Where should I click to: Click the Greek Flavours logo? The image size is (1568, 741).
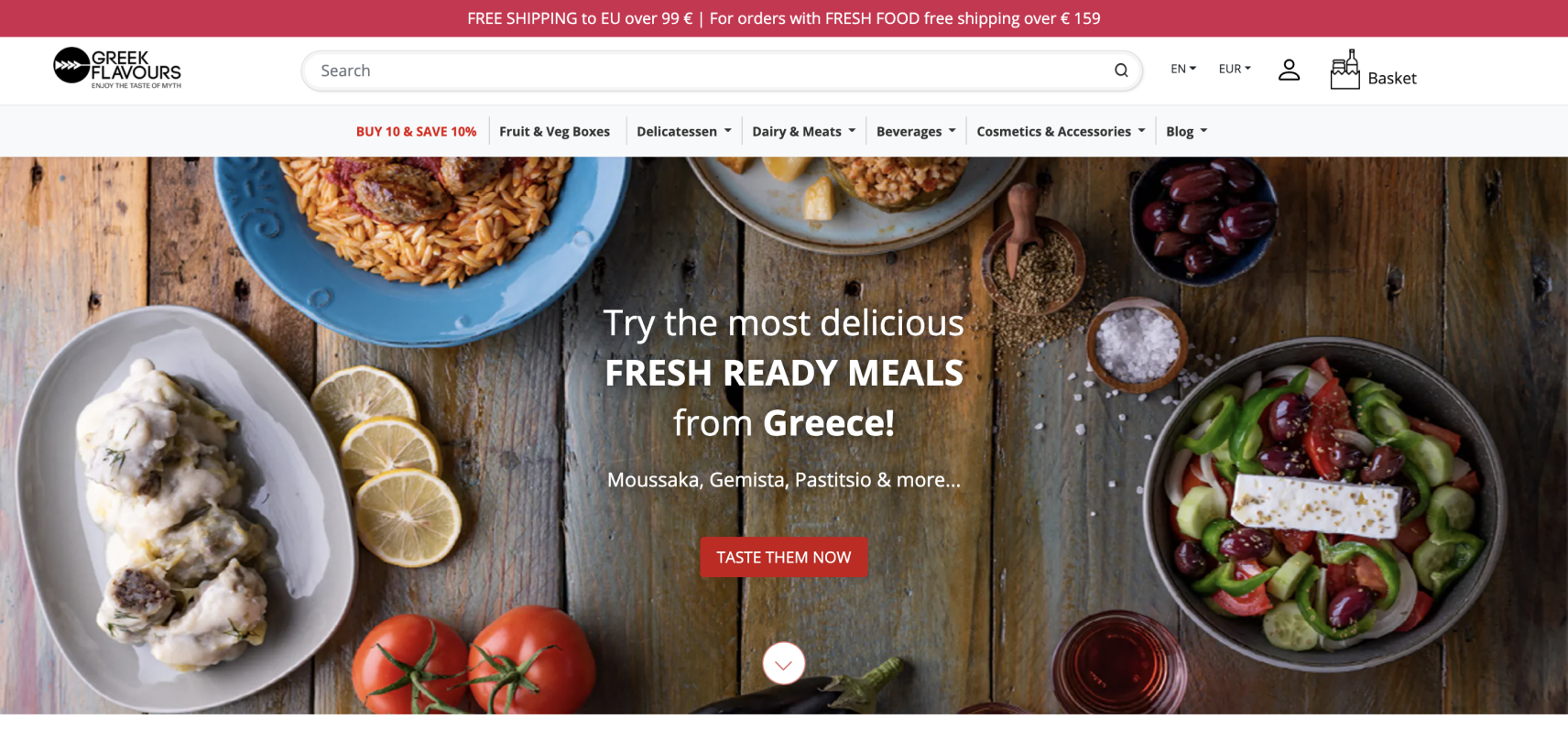tap(117, 68)
